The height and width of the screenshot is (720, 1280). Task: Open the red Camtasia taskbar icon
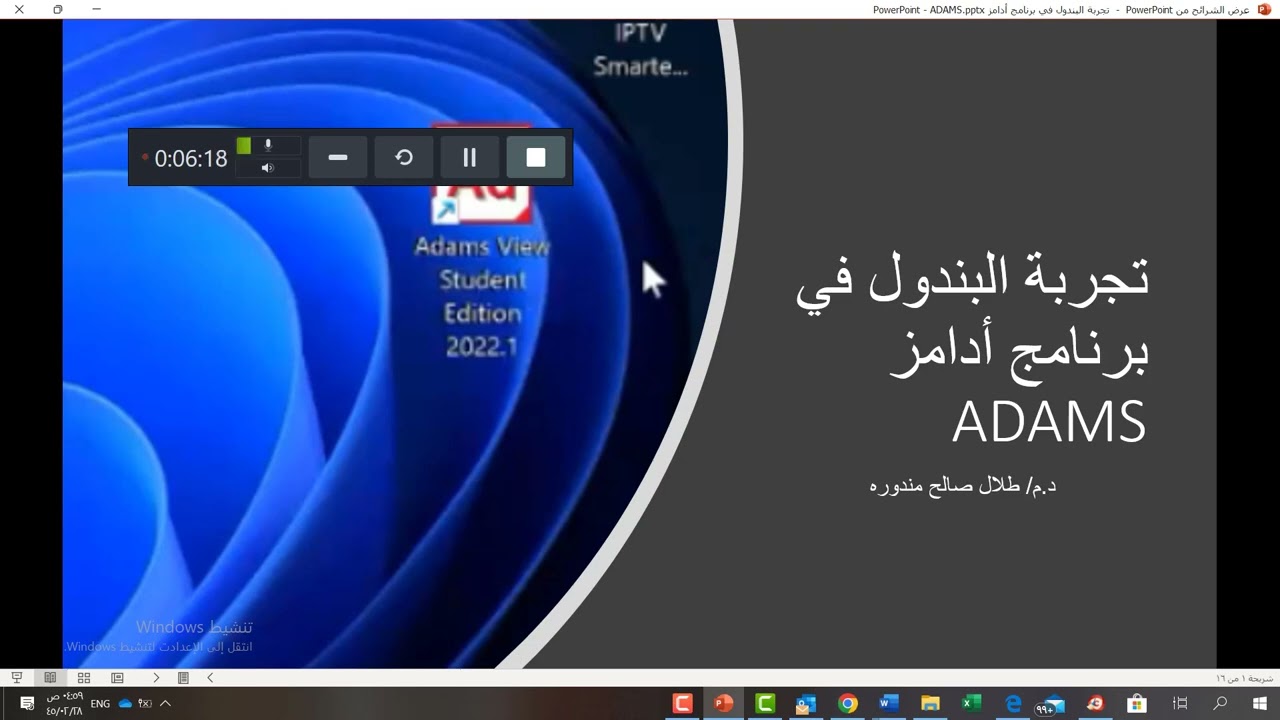[683, 704]
